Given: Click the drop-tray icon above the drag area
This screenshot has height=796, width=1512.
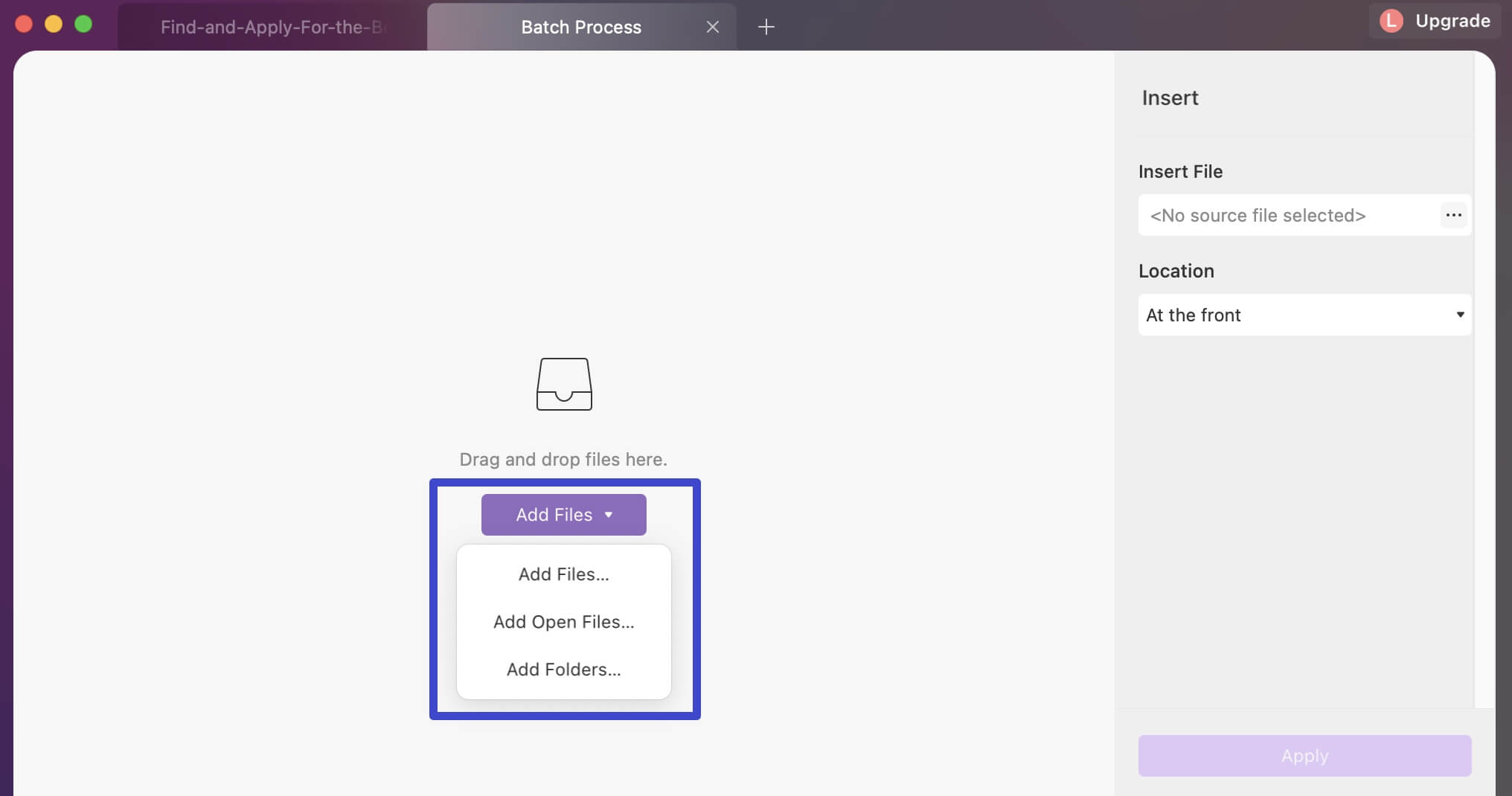Looking at the screenshot, I should click(x=563, y=384).
